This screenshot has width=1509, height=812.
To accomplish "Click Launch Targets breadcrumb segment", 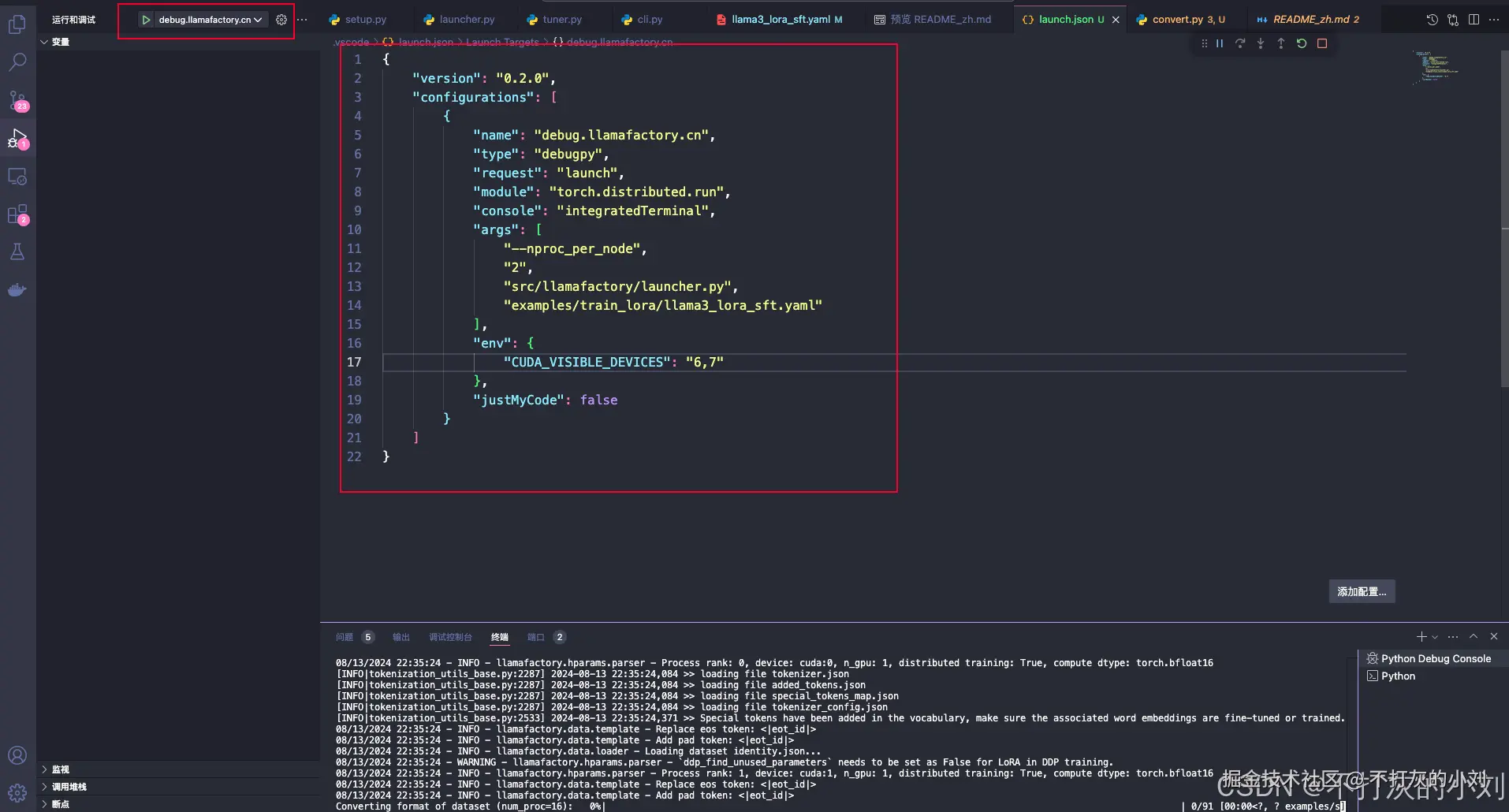I will (x=502, y=42).
